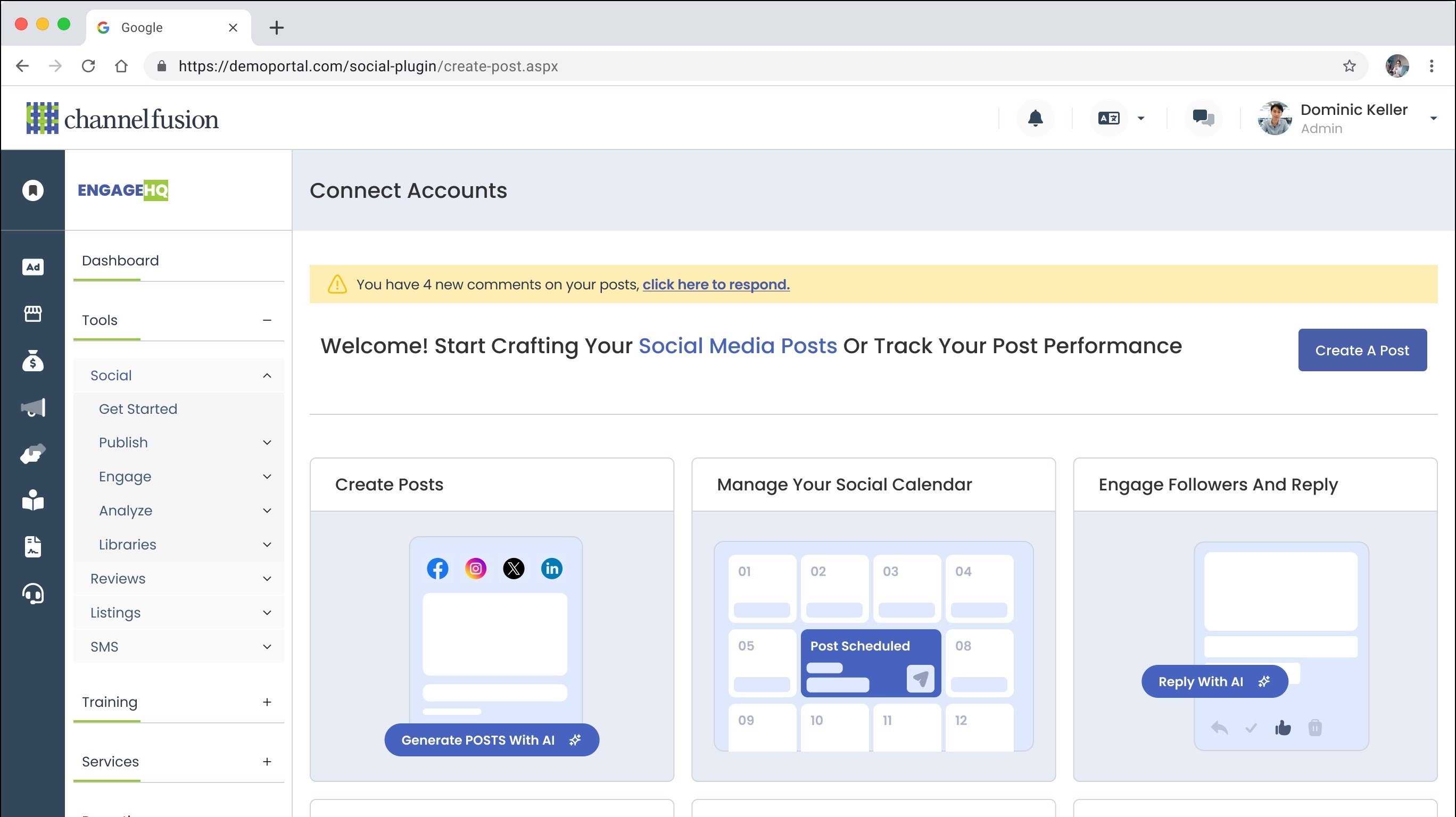
Task: Select Get Started under Social
Action: [x=138, y=409]
